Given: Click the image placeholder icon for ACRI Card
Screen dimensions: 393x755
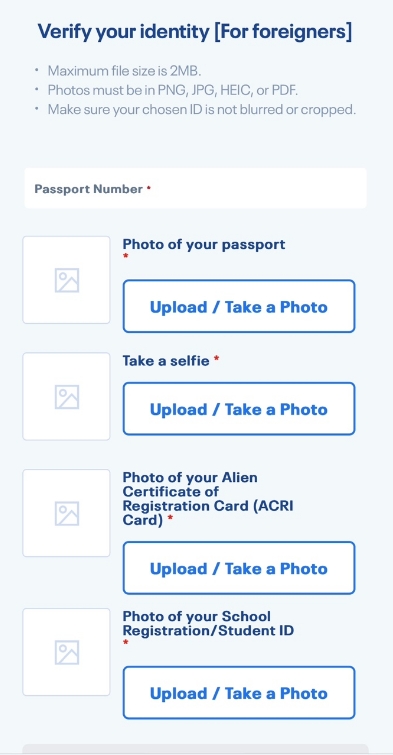Looking at the screenshot, I should point(66,513).
